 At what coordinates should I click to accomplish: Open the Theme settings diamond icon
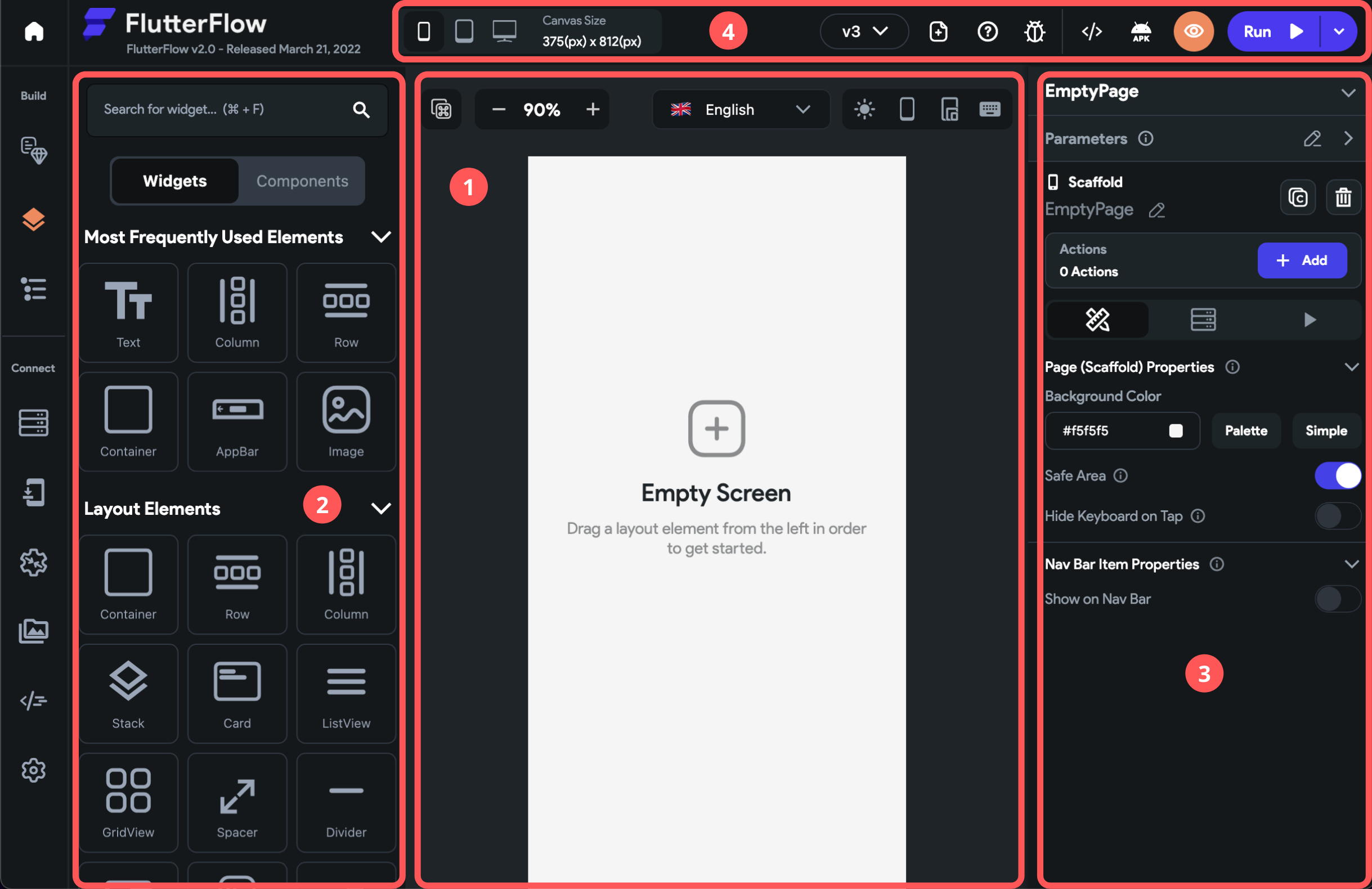click(34, 150)
